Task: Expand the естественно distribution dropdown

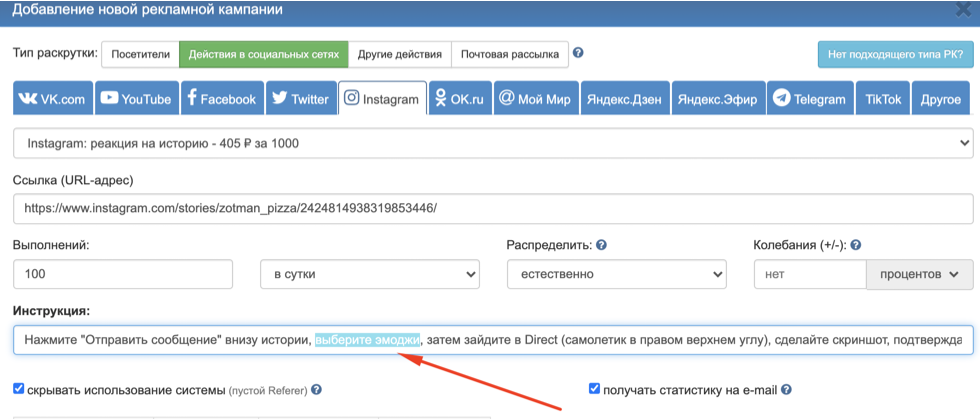Action: [x=616, y=274]
